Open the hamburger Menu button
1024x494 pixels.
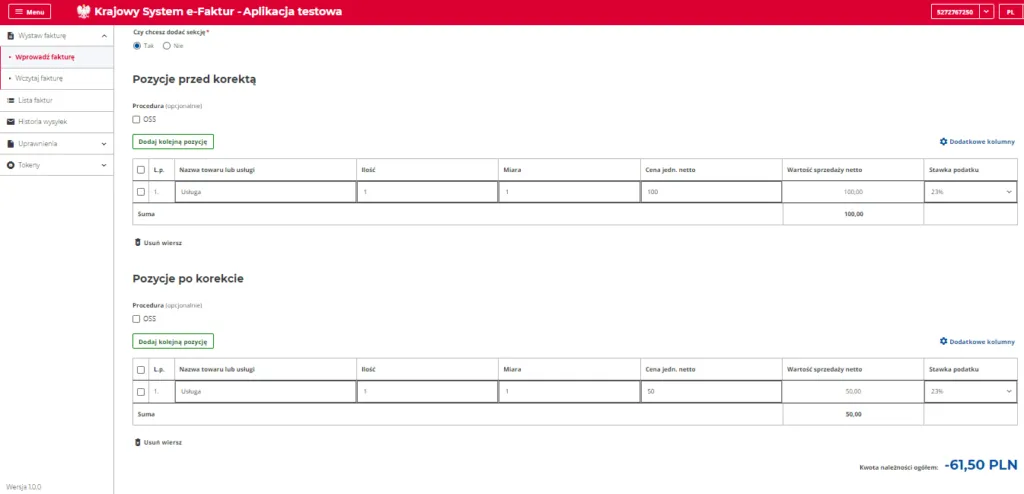29,12
